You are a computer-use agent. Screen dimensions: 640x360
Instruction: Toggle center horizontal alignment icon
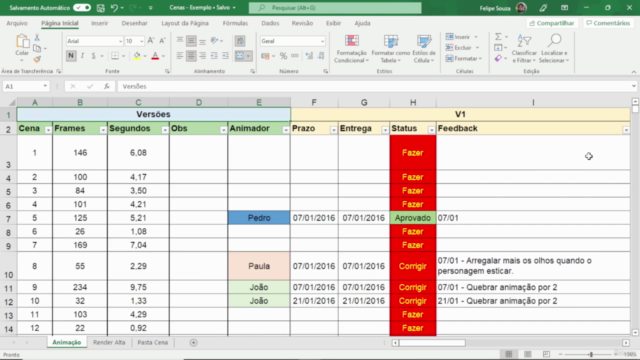tap(191, 56)
